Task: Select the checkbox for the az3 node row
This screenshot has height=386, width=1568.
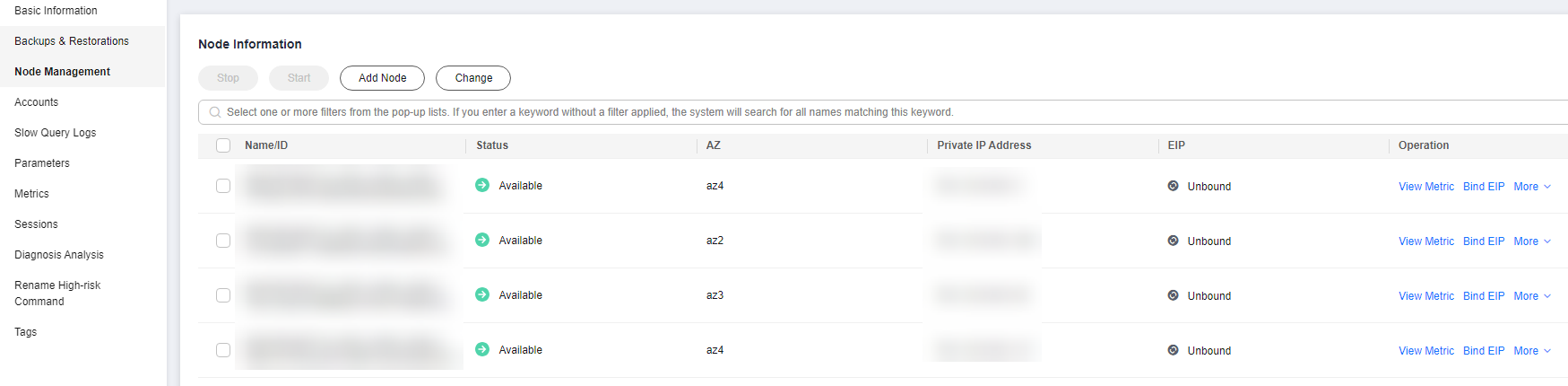Action: click(223, 295)
